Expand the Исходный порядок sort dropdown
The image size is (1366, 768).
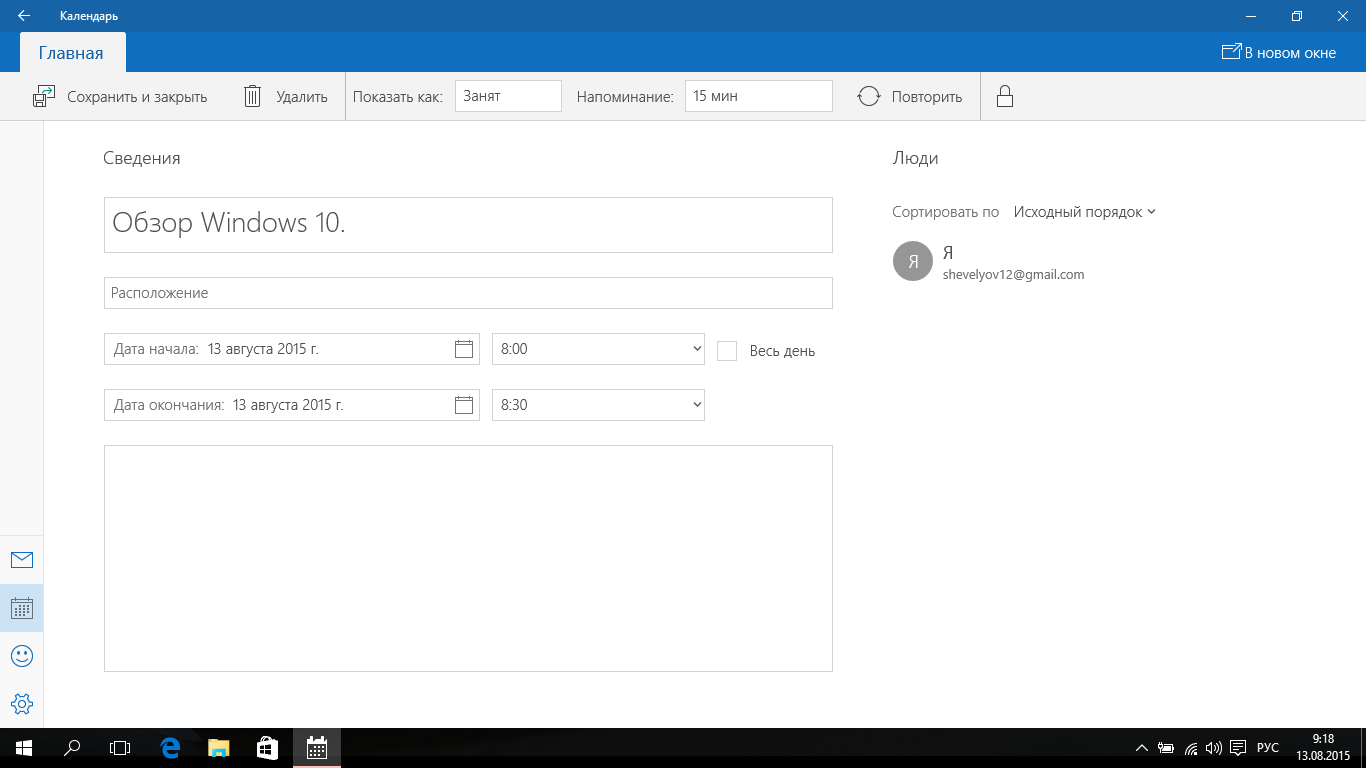point(1085,212)
